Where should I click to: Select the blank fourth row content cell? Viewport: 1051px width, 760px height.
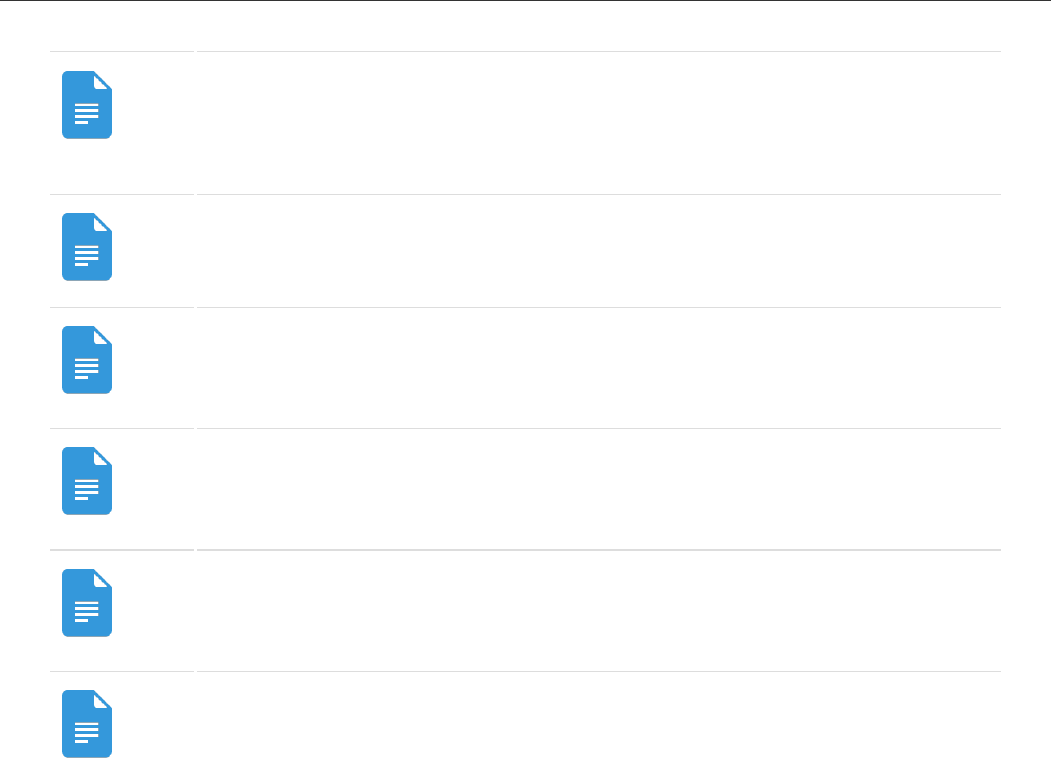click(x=598, y=489)
